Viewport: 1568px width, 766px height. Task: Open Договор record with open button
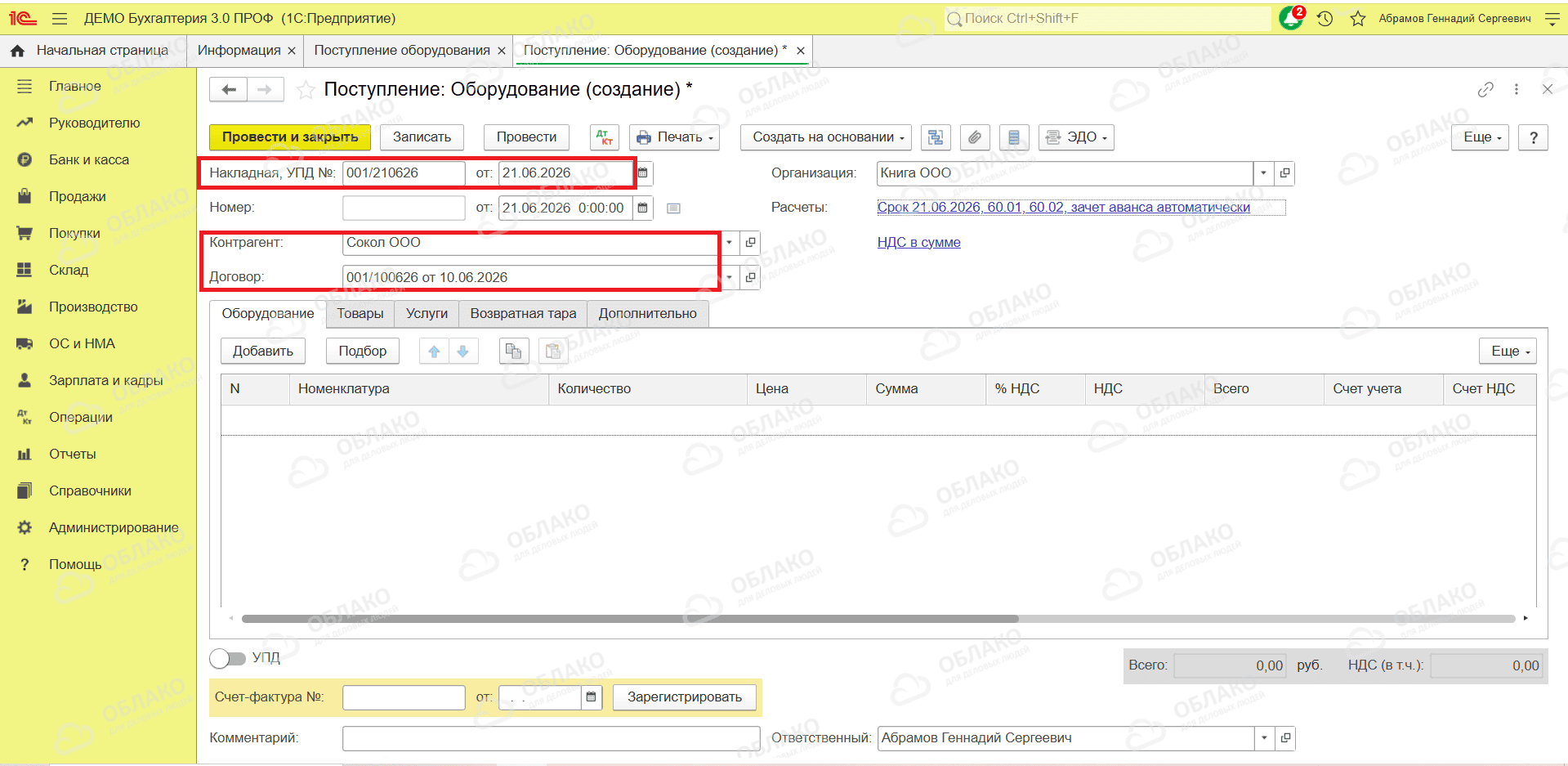[x=750, y=278]
